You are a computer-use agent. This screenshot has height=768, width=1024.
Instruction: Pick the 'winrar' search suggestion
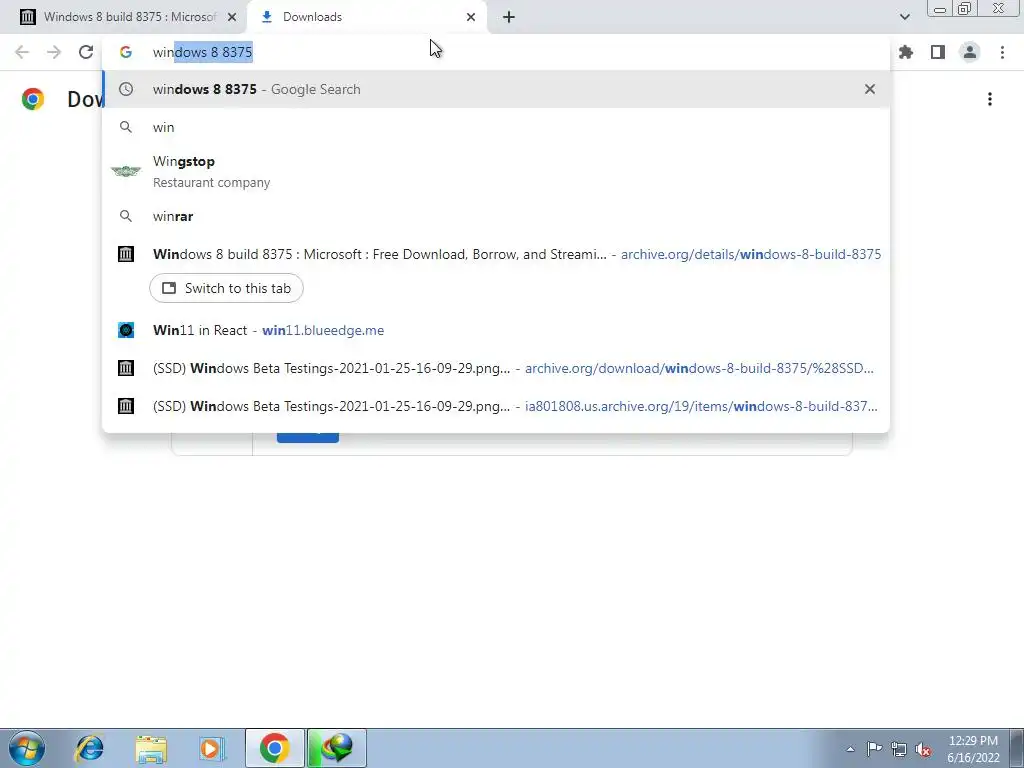(496, 216)
